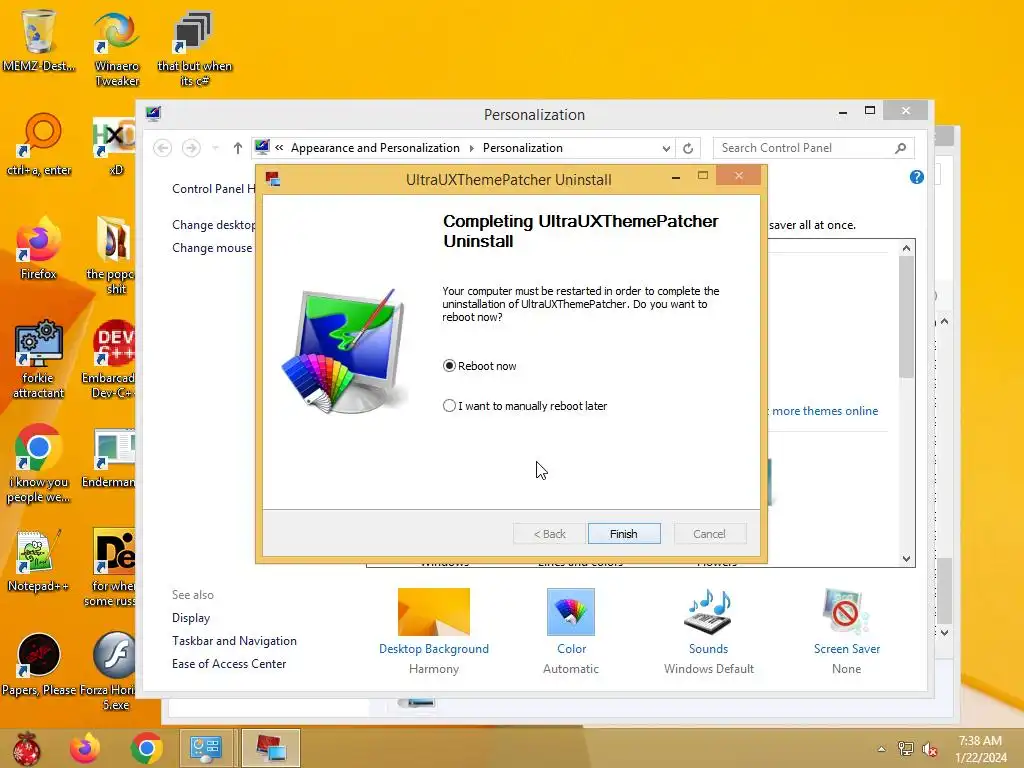Open the 'ctrl+a, enter' desktop shortcut

point(39,144)
